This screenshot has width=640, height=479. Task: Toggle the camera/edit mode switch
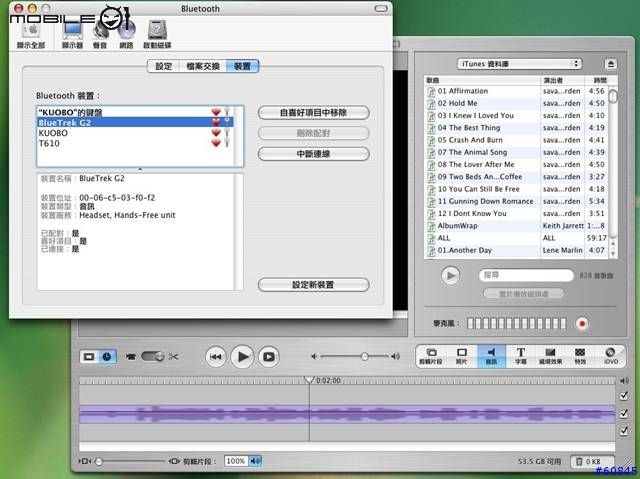coord(152,357)
